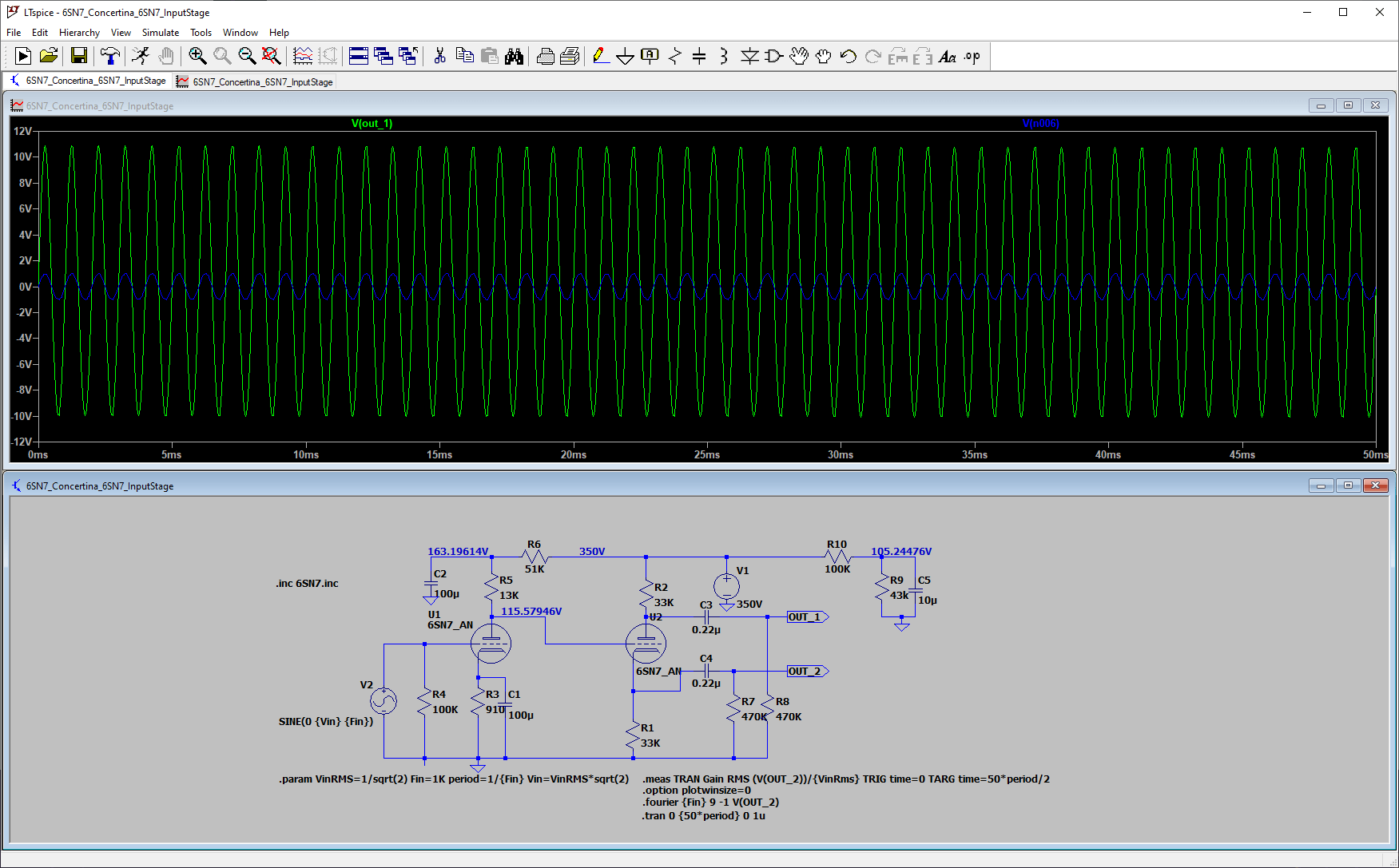1399x868 pixels.
Task: Click the Cut scissors icon
Action: tap(439, 56)
